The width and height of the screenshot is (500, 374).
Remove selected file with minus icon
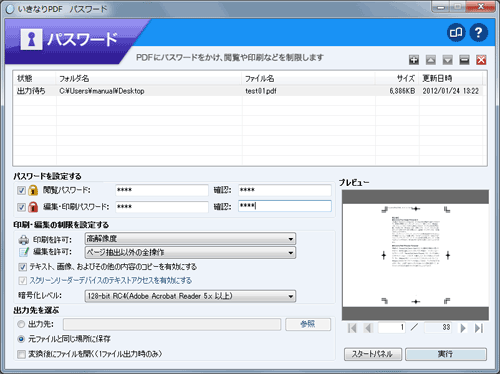464,60
